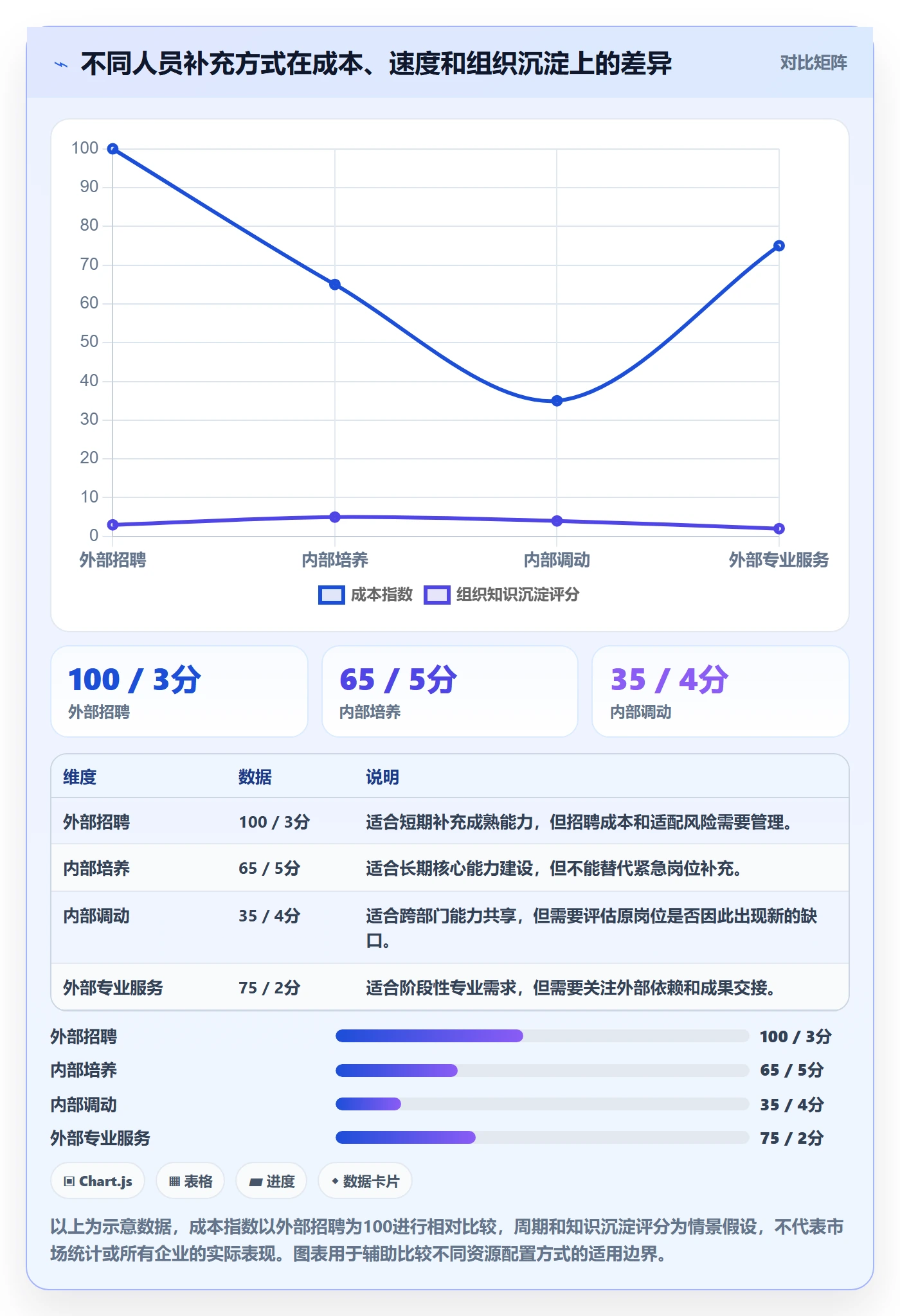900x1316 pixels.
Task: Click the lightning icon beside the title
Action: click(61, 64)
